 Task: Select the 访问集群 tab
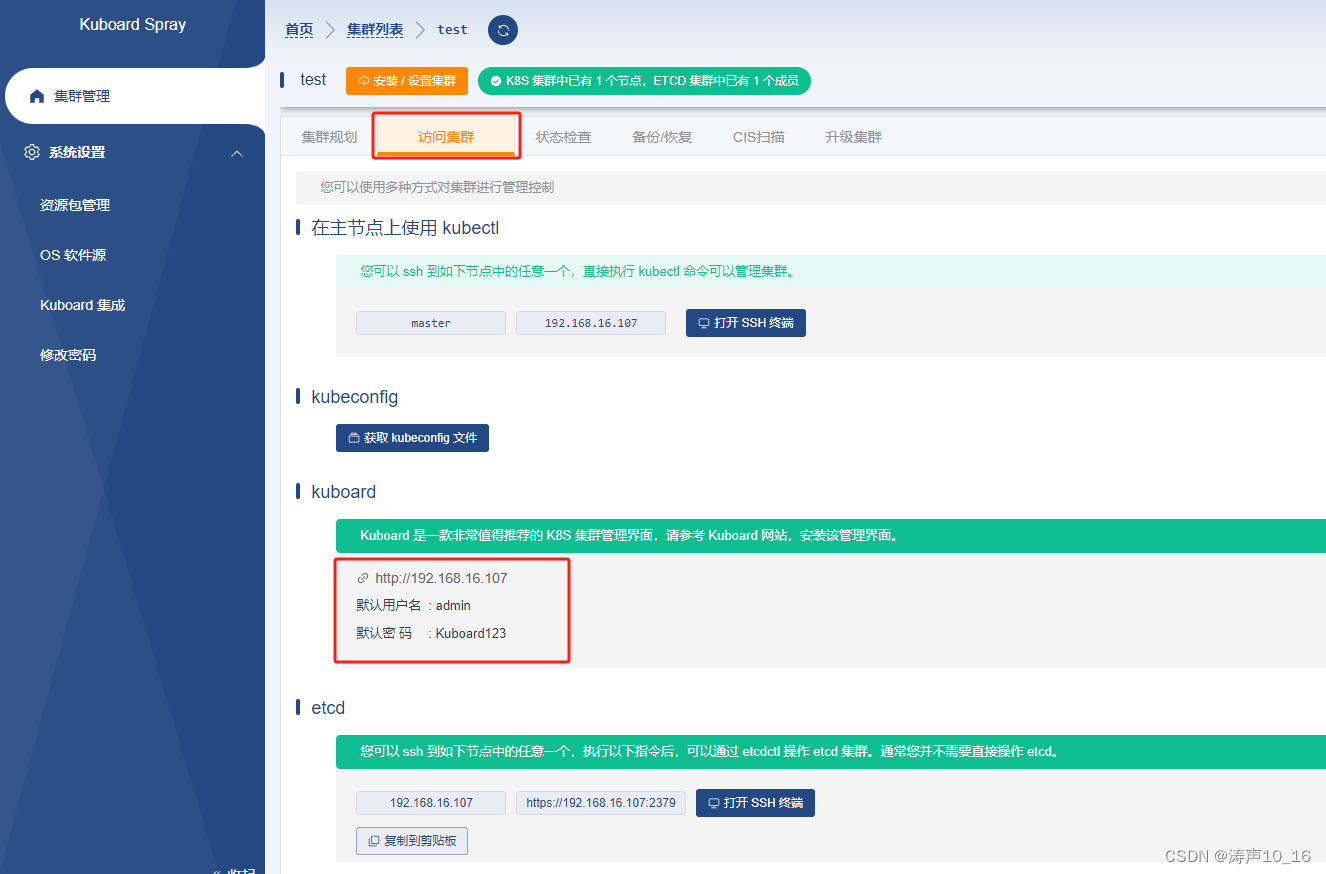click(x=446, y=137)
